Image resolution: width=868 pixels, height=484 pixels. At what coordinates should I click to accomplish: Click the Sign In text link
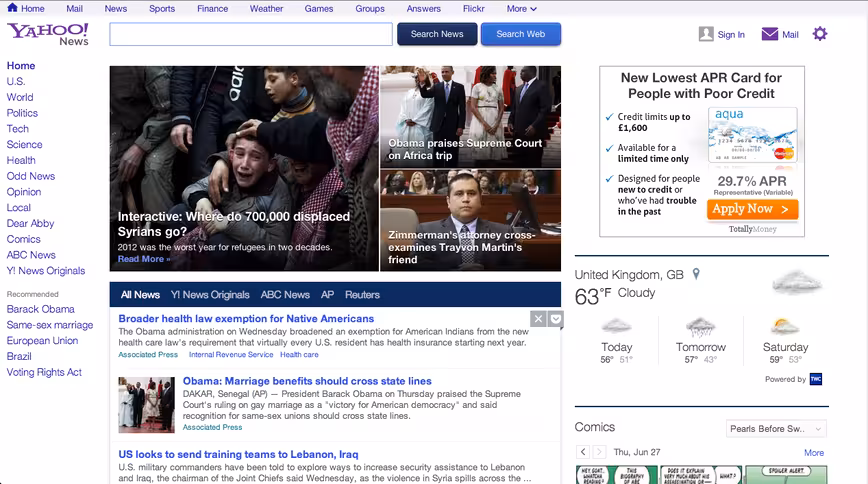pos(731,34)
